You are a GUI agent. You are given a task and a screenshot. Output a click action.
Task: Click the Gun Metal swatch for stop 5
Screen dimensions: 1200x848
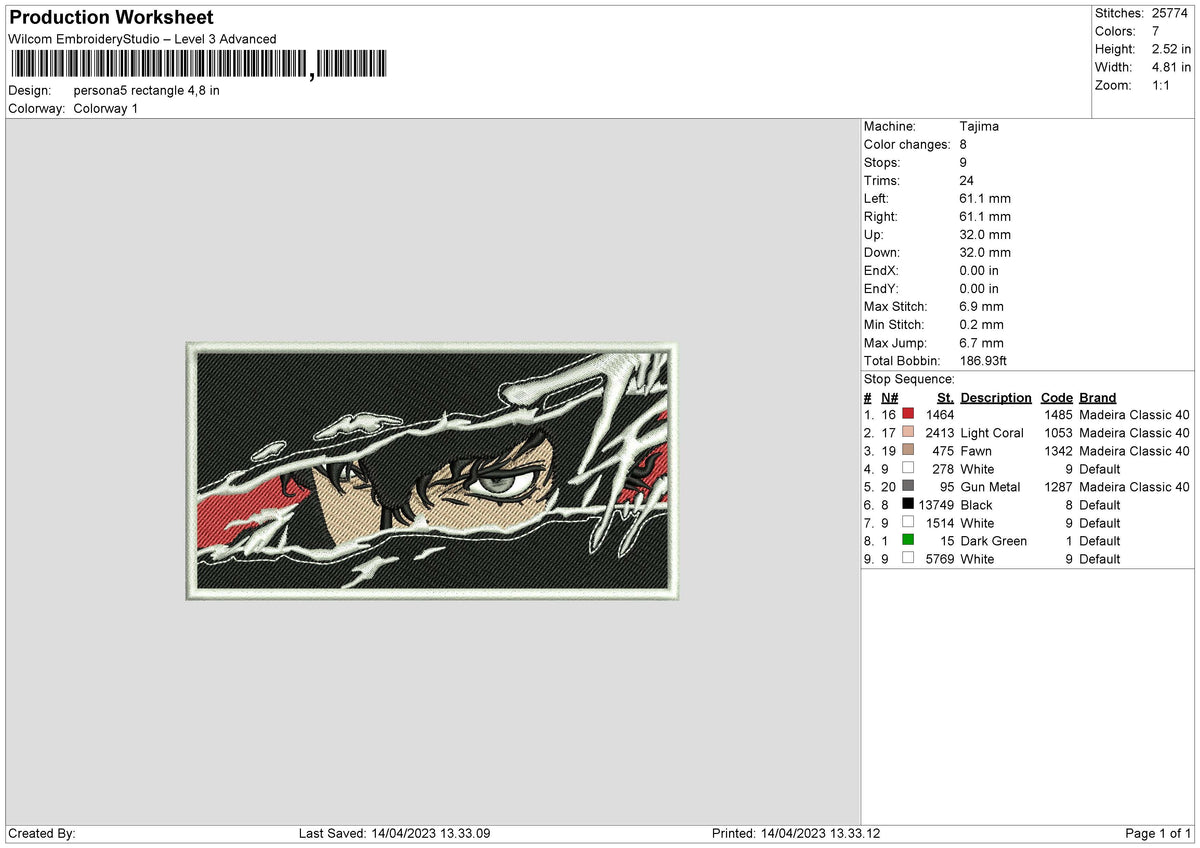[908, 487]
